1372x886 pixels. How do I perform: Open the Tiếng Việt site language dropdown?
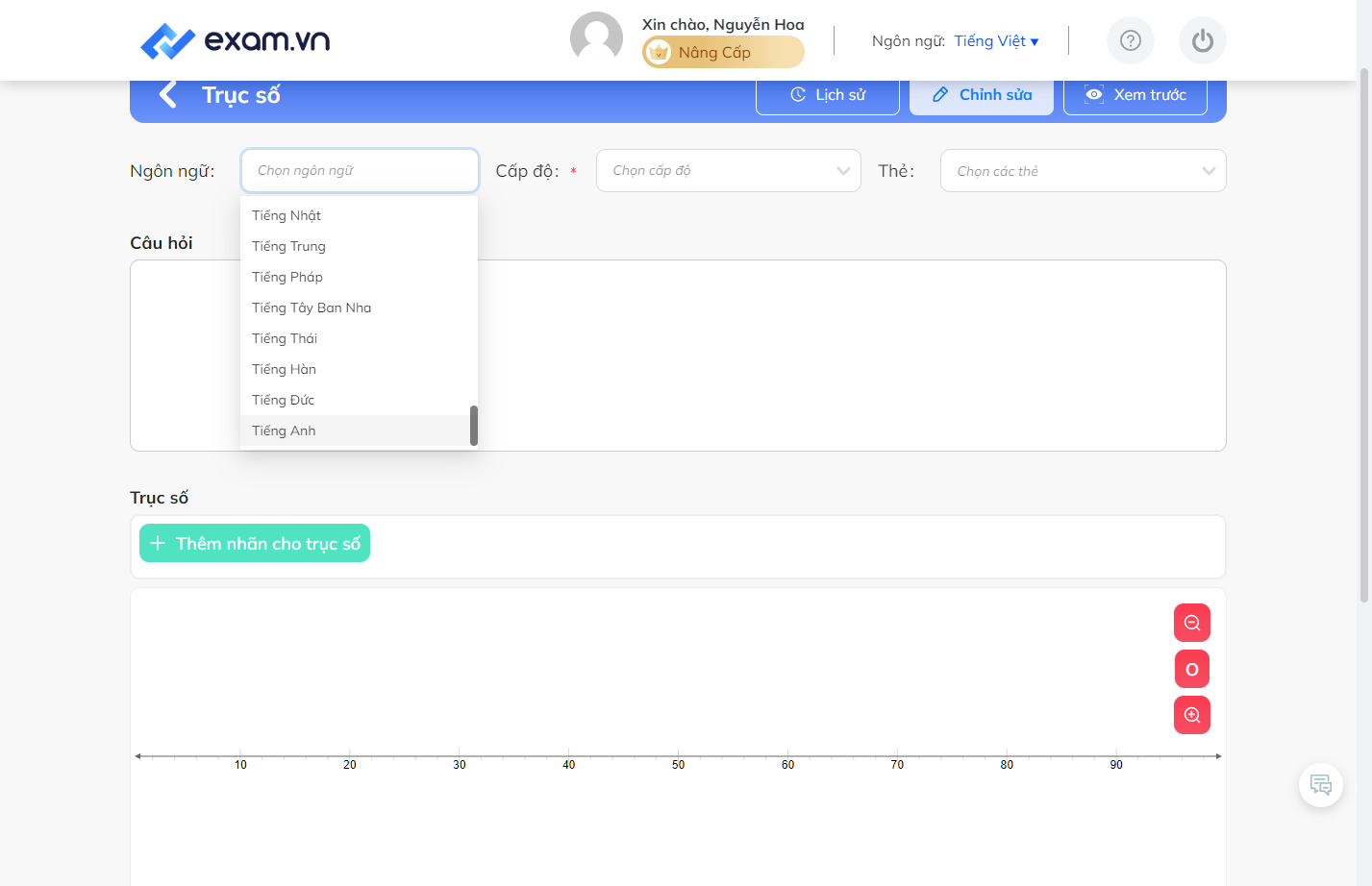(x=997, y=40)
